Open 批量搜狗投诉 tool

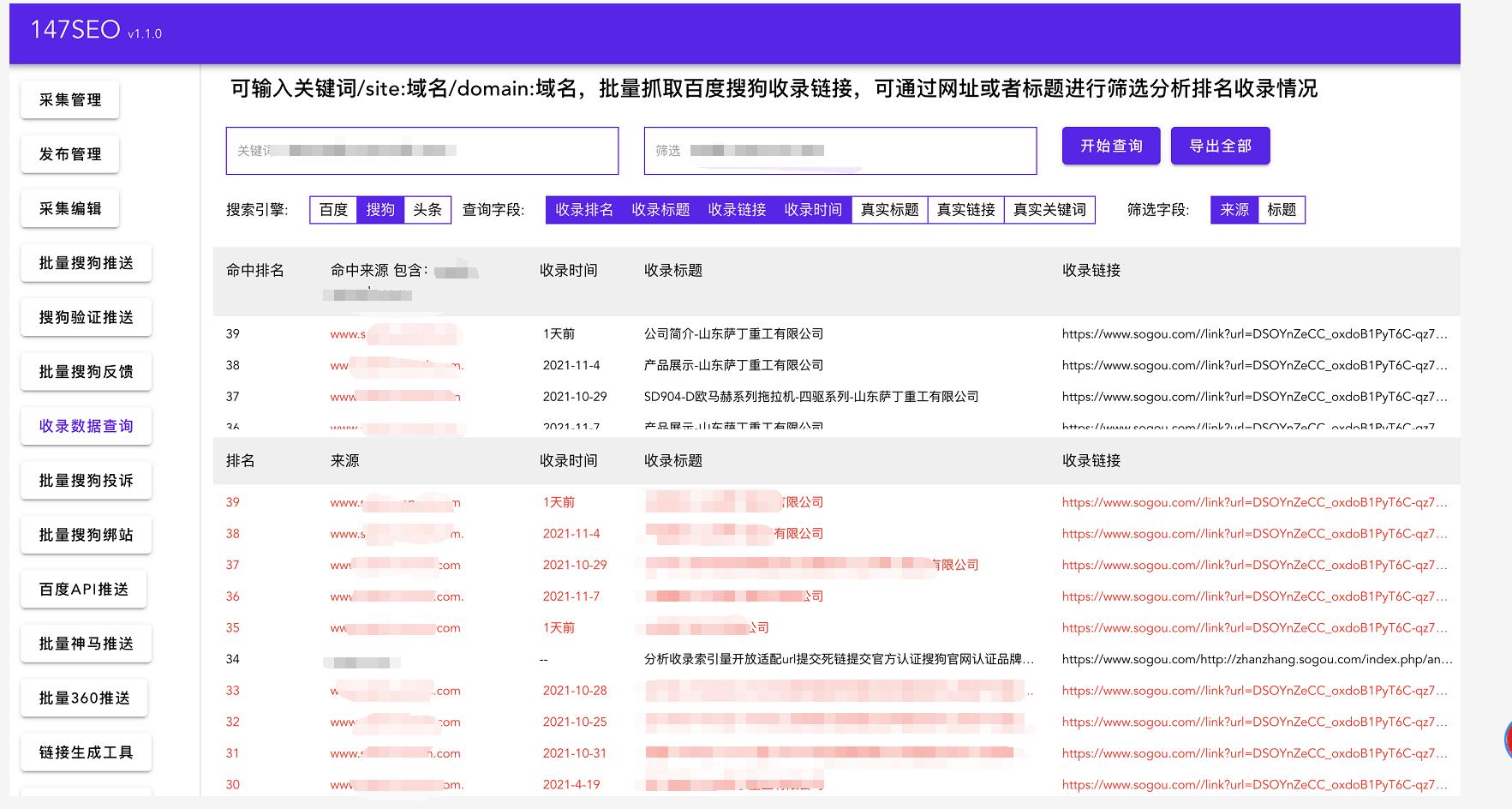(x=85, y=480)
